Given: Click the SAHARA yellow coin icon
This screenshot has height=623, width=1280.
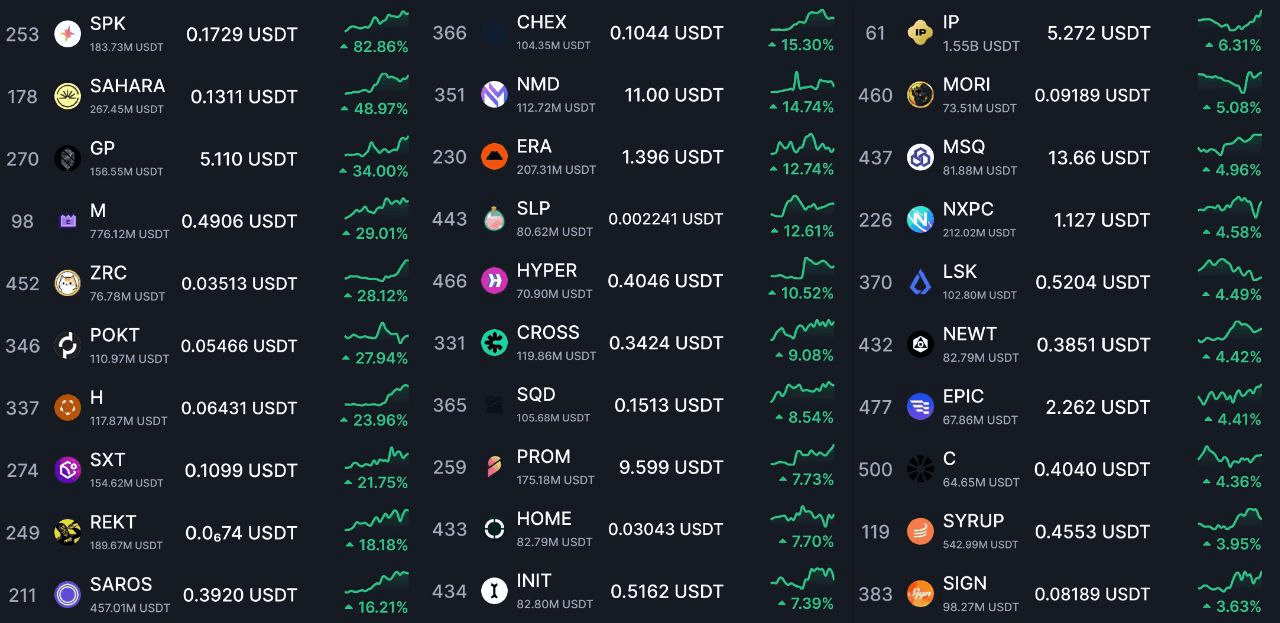Looking at the screenshot, I should (x=68, y=96).
